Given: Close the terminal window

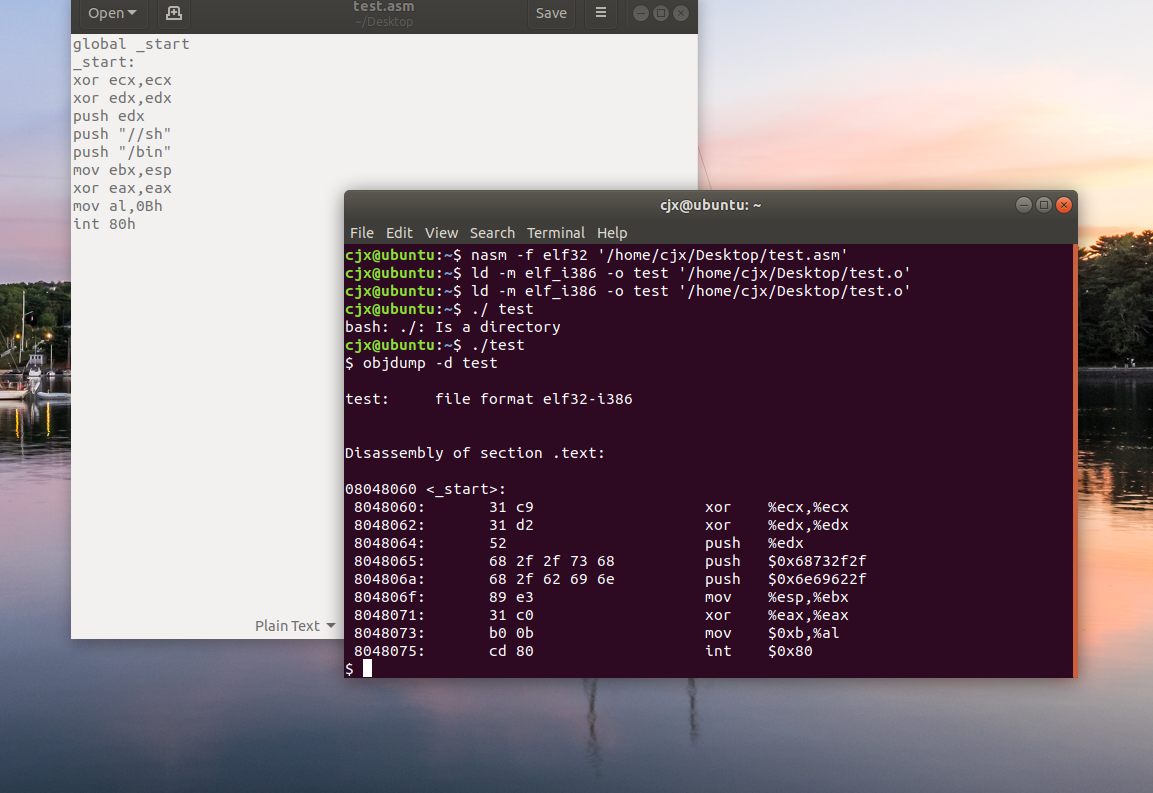Looking at the screenshot, I should click(1063, 205).
